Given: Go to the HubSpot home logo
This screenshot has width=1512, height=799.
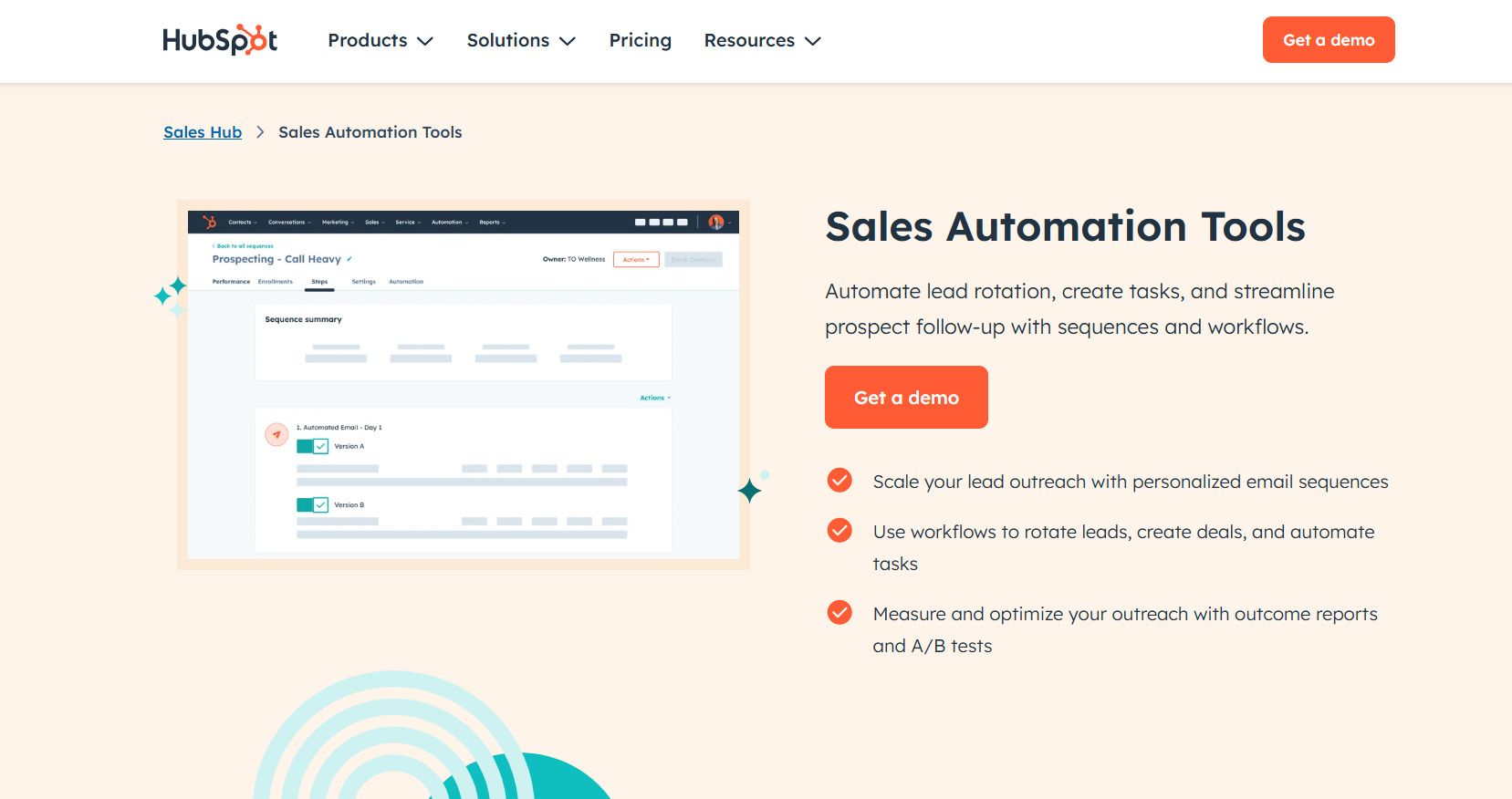Looking at the screenshot, I should pyautogui.click(x=220, y=40).
